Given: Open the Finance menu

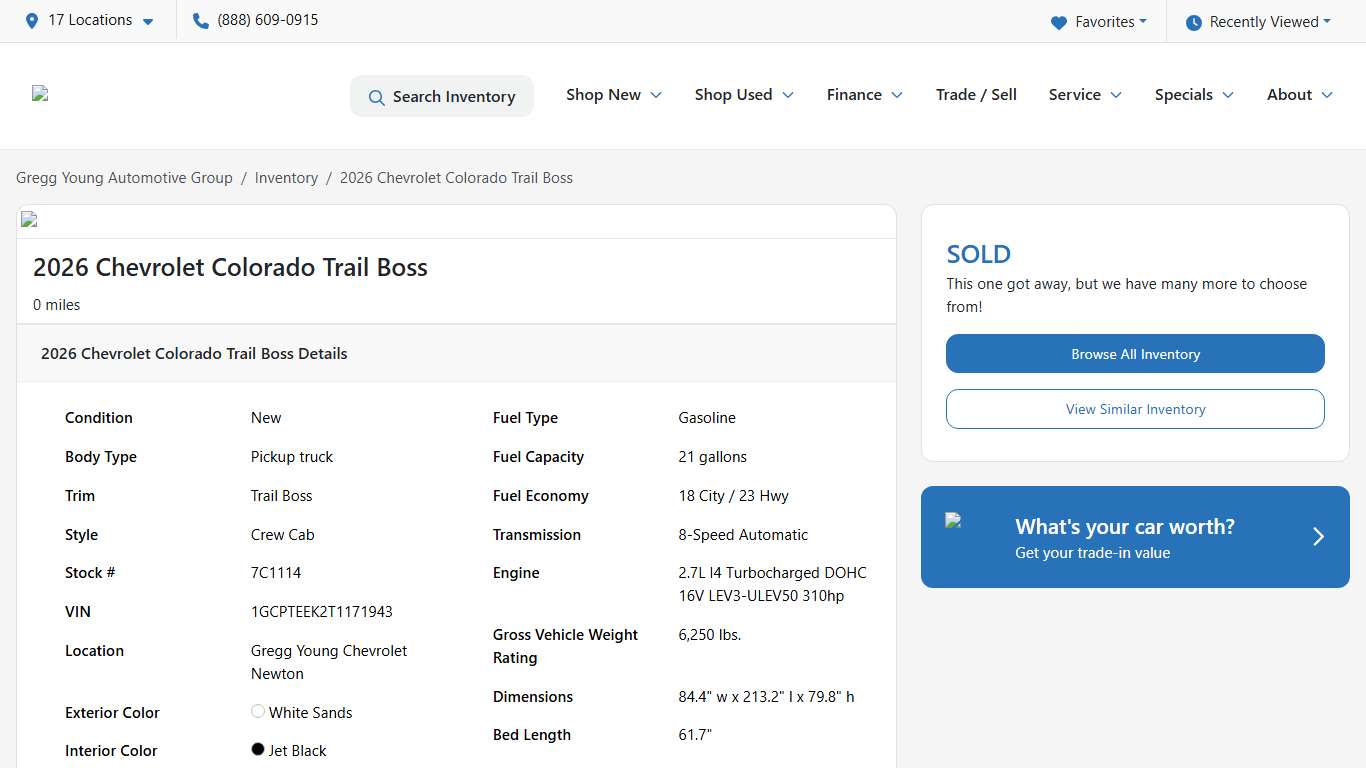Looking at the screenshot, I should coord(864,95).
